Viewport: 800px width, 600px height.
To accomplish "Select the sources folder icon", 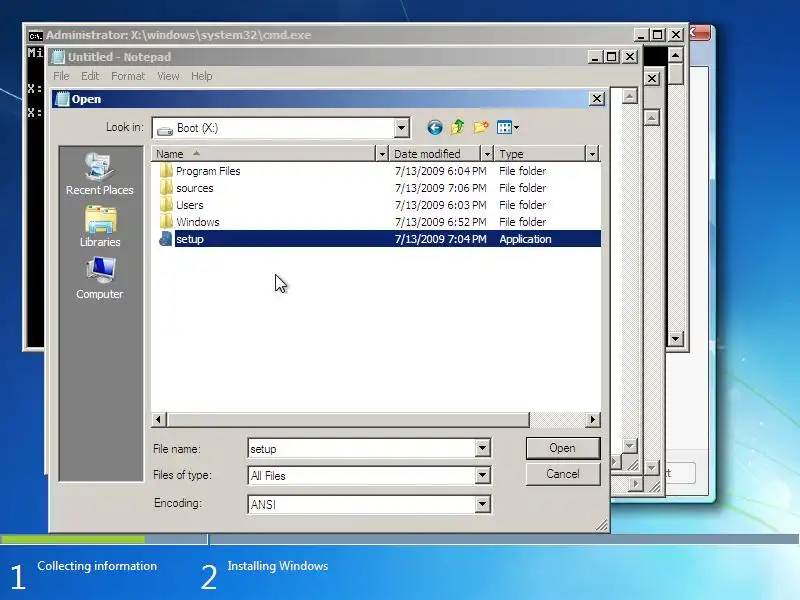I will (x=166, y=188).
